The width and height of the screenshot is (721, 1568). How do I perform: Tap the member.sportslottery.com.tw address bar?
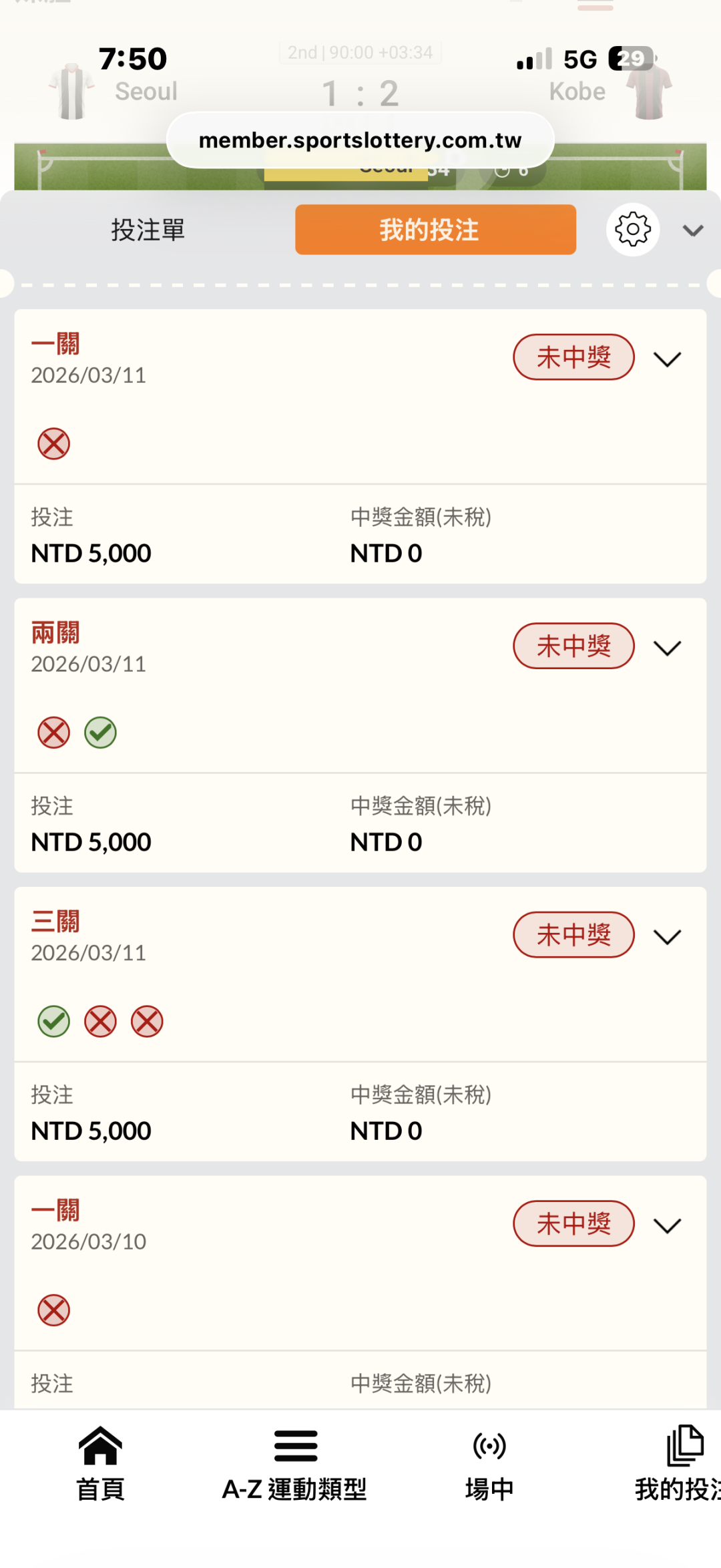click(x=360, y=140)
